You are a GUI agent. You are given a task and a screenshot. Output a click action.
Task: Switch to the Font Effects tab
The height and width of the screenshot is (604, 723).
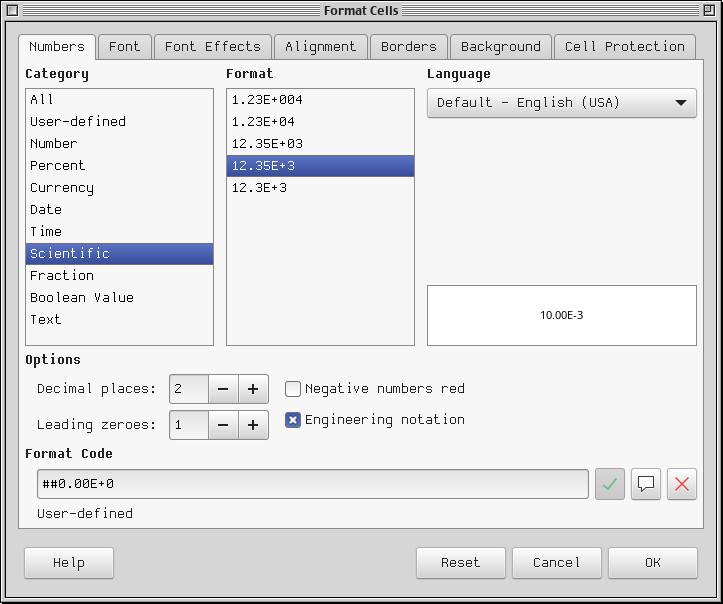coord(212,47)
